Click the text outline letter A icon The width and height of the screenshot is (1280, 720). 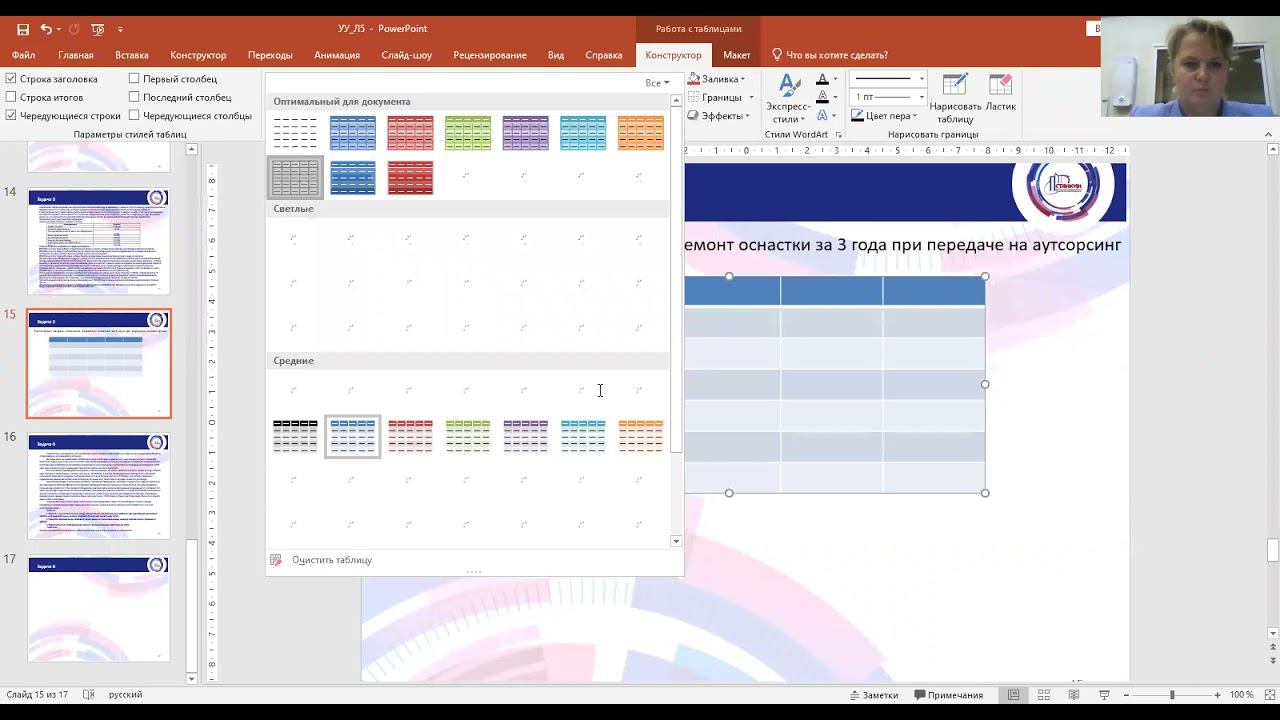[x=822, y=97]
